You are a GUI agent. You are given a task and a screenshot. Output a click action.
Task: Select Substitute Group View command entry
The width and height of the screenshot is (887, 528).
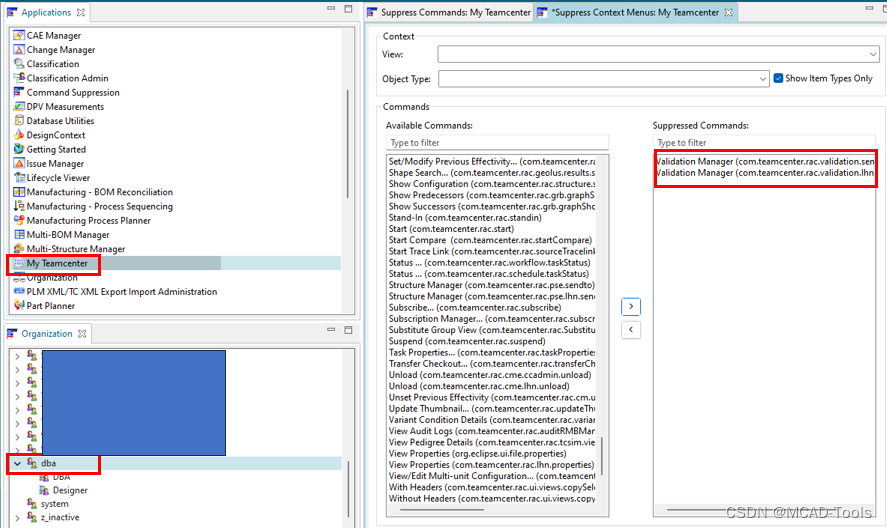(x=491, y=330)
